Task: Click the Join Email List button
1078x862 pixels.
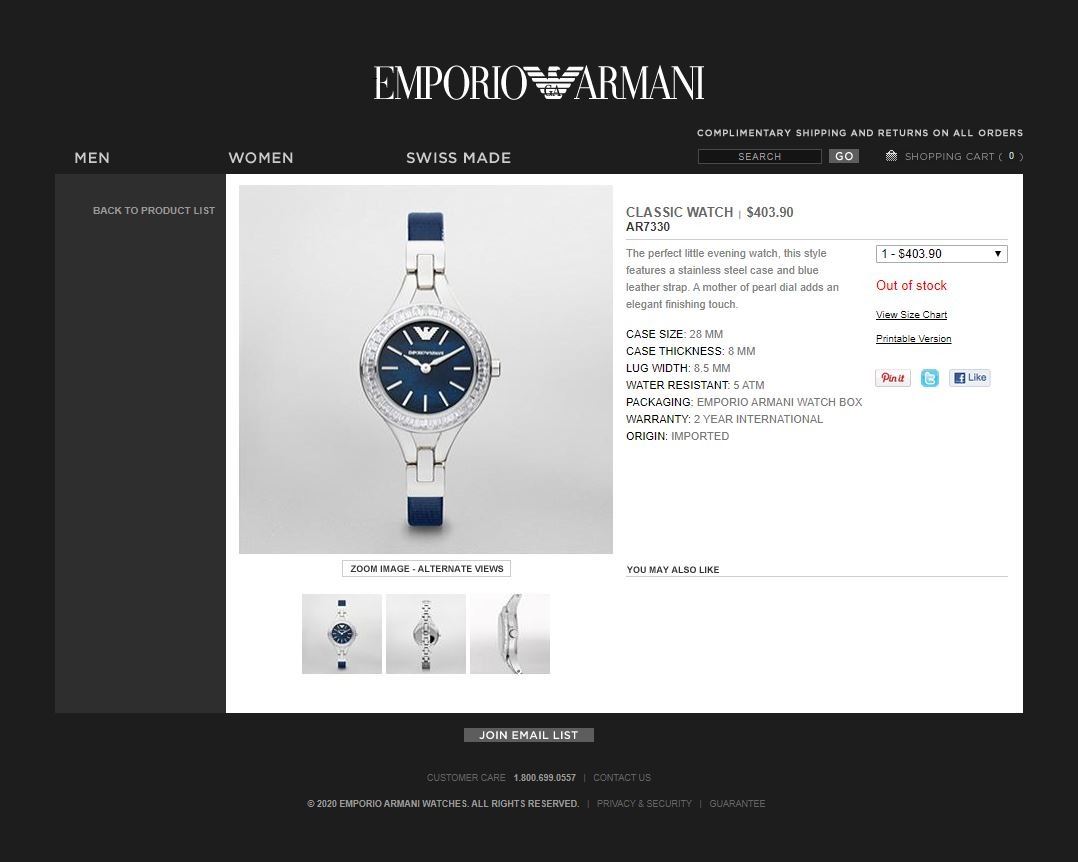Action: [x=529, y=735]
